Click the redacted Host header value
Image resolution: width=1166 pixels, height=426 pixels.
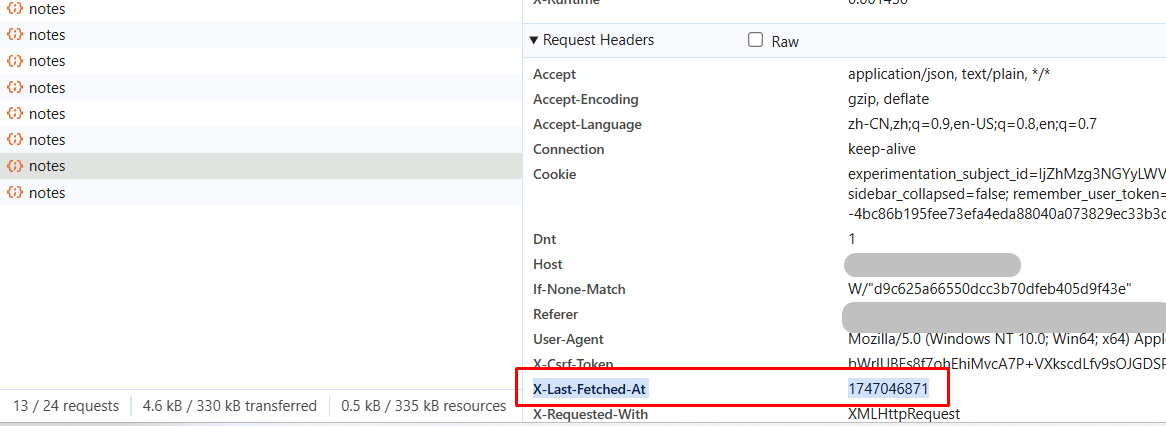(x=931, y=265)
